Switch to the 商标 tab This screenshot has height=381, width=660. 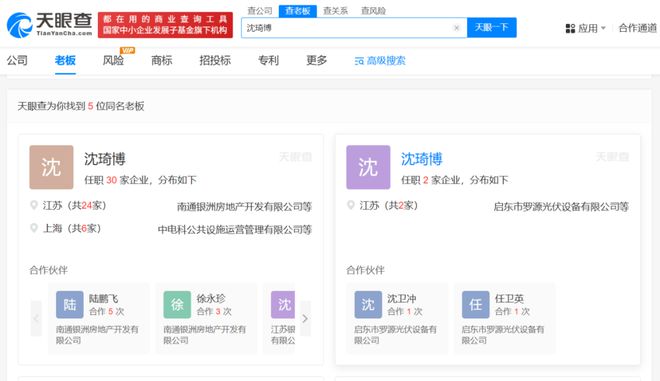[x=162, y=60]
